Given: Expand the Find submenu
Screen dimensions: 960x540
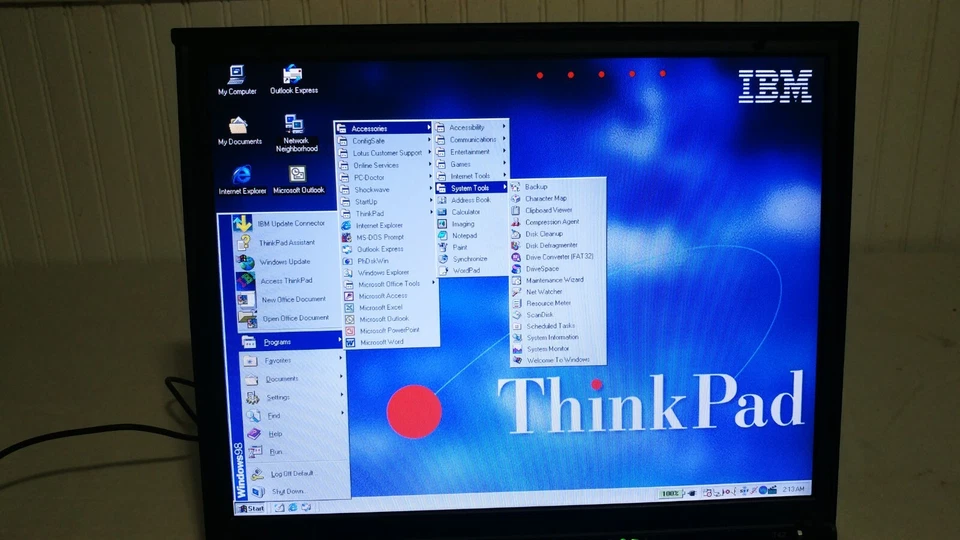Looking at the screenshot, I should pyautogui.click(x=295, y=416).
